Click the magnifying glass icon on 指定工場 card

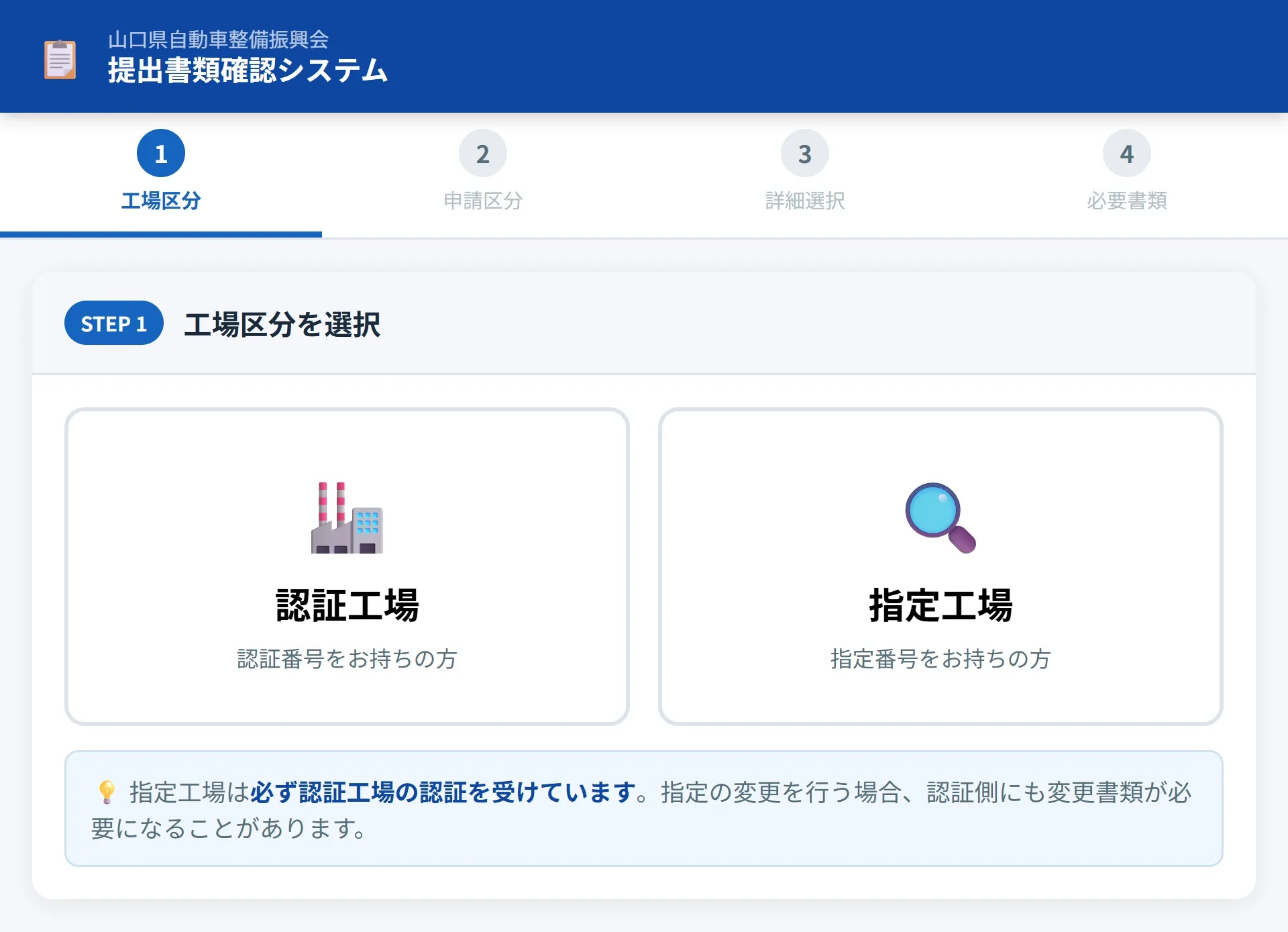click(940, 517)
